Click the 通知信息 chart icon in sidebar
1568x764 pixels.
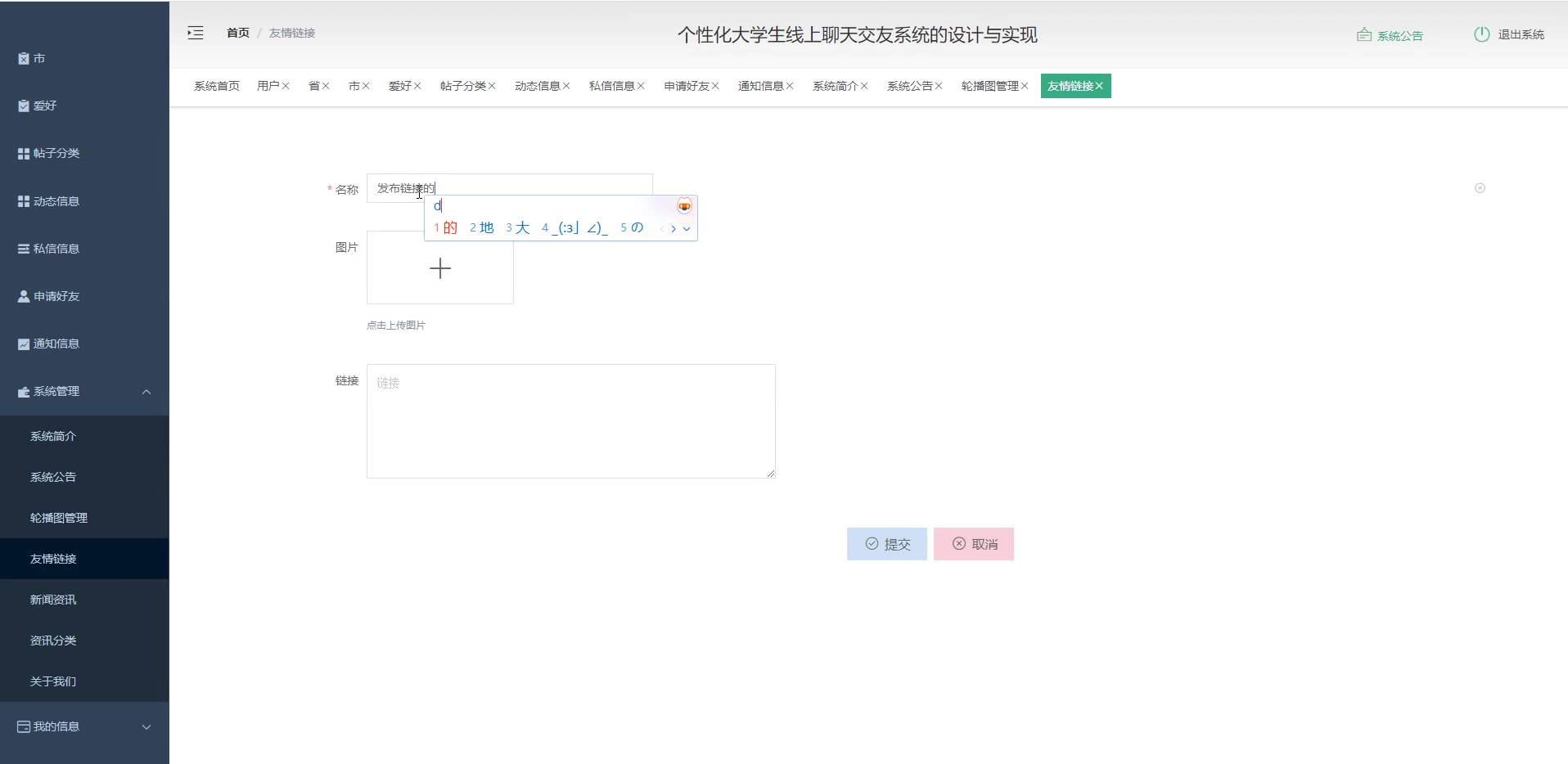[x=24, y=344]
